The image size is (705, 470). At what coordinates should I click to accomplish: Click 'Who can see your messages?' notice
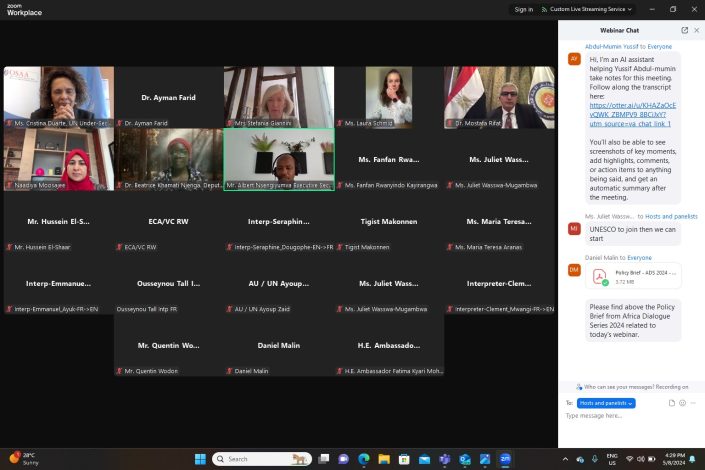tap(632, 386)
